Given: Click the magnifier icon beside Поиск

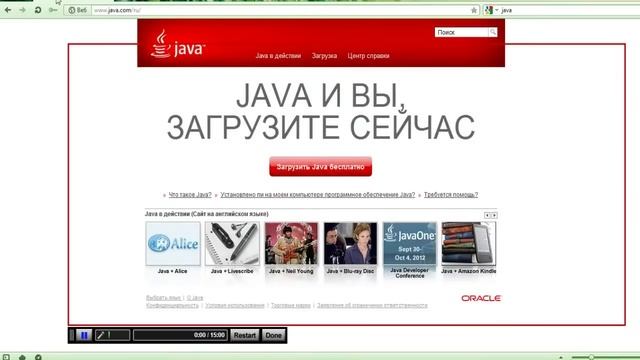Looking at the screenshot, I should click(x=493, y=32).
